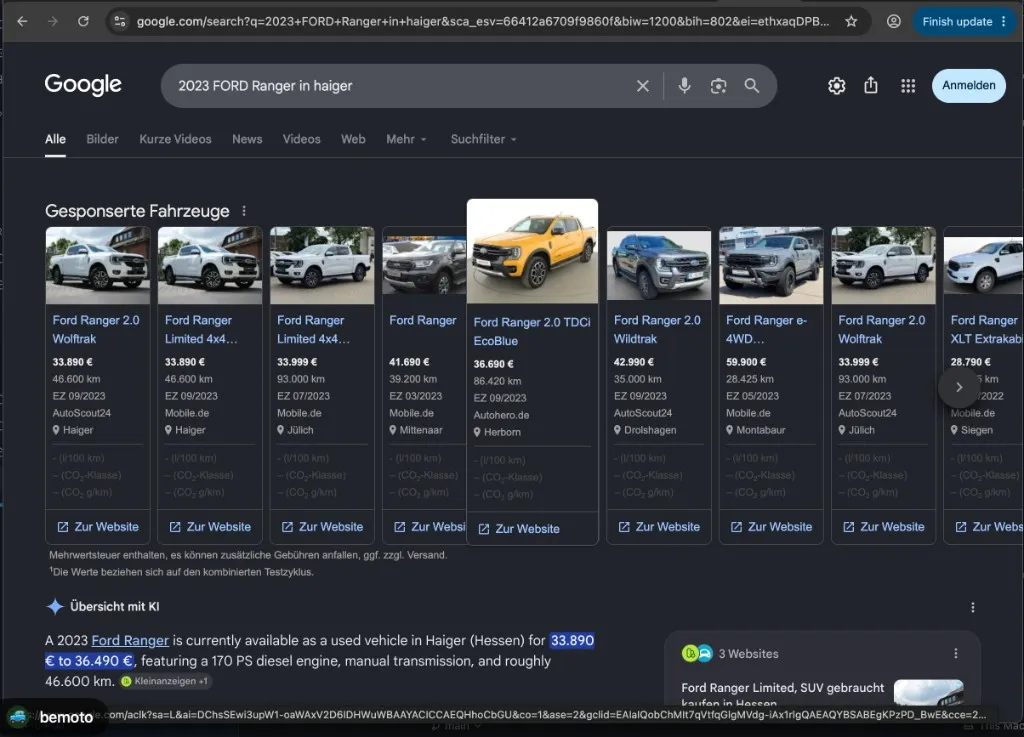Open options menu for Übersicht mit KI
This screenshot has width=1024, height=737.
point(972,608)
